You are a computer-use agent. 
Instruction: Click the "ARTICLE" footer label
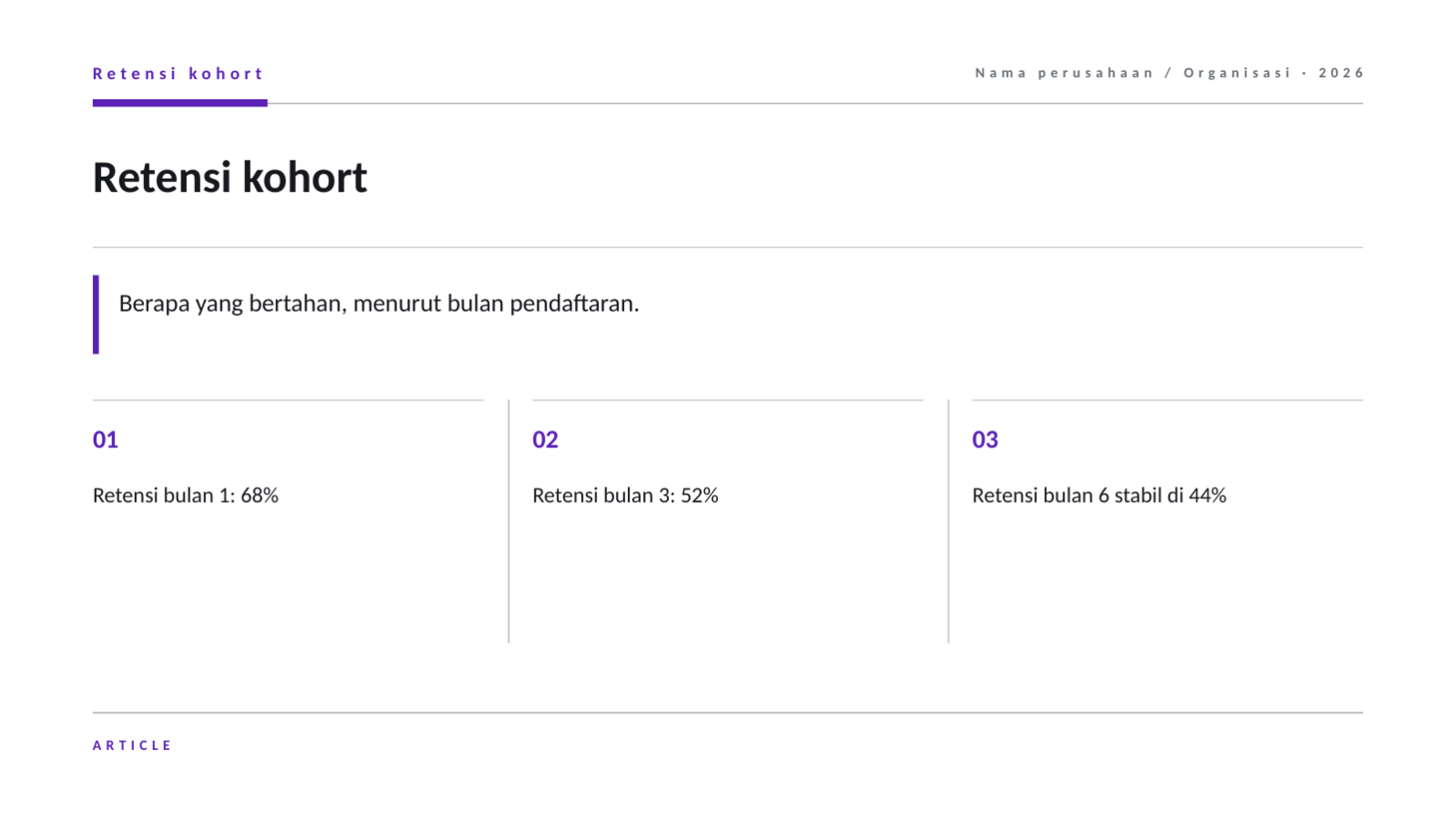(x=132, y=745)
